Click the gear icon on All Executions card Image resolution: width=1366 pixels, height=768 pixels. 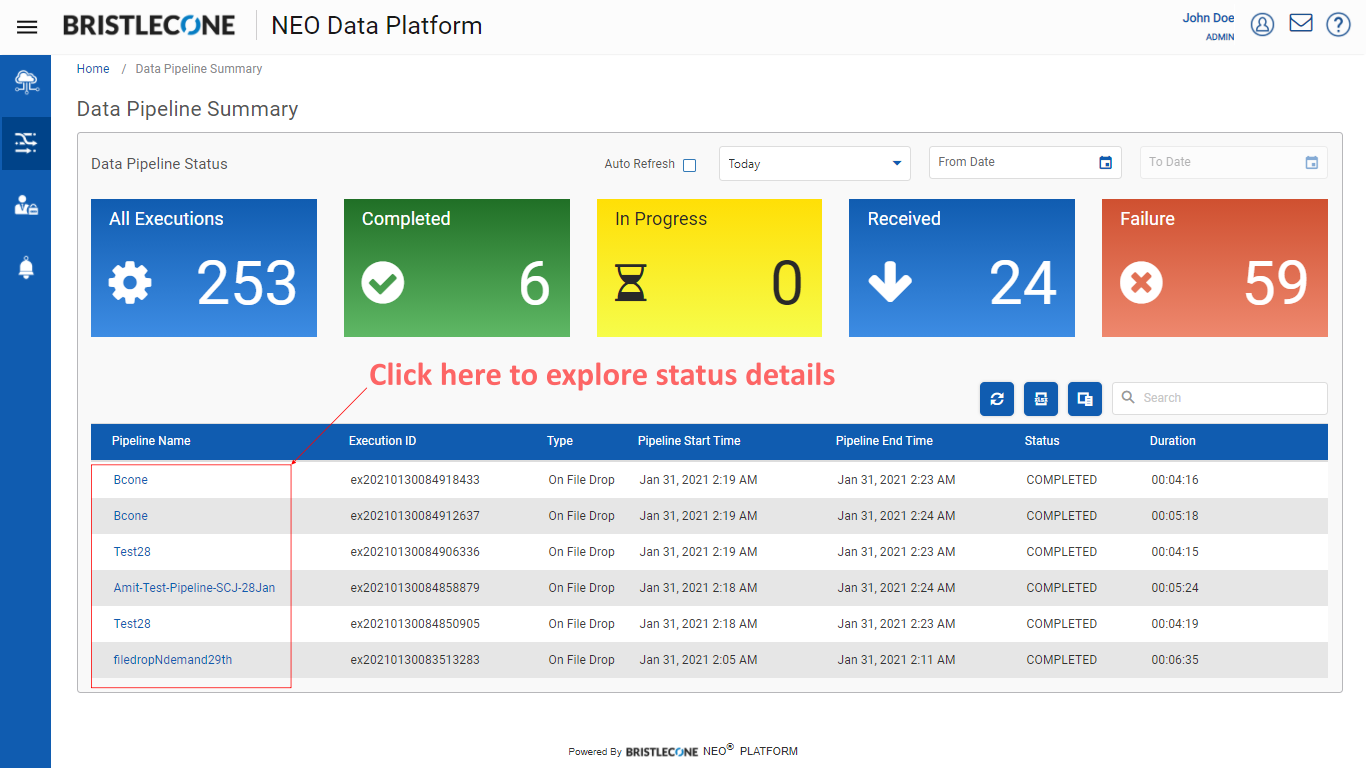pyautogui.click(x=130, y=283)
